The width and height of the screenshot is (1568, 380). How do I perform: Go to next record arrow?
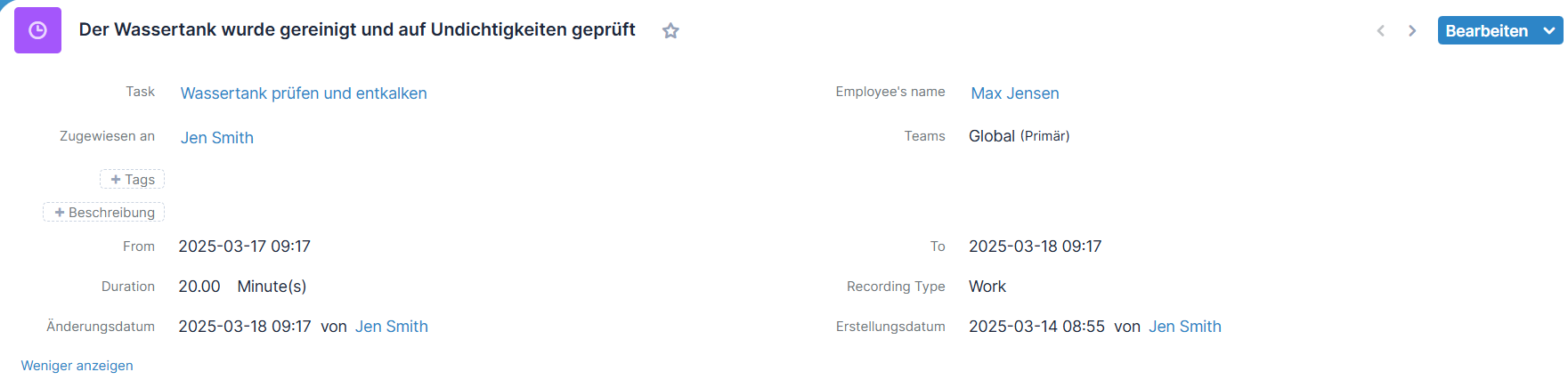point(1412,31)
